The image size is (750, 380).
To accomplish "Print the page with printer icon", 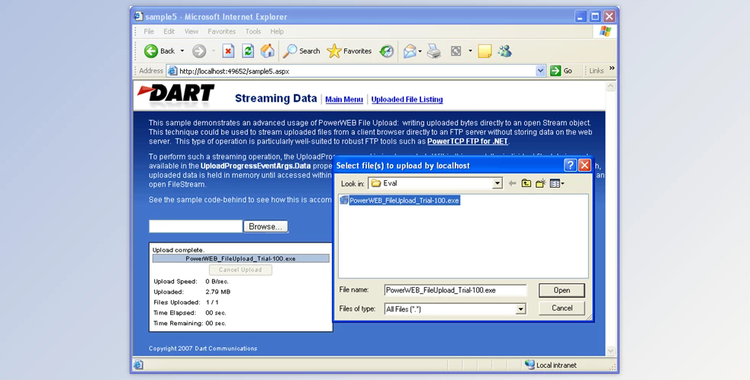I will coord(434,51).
